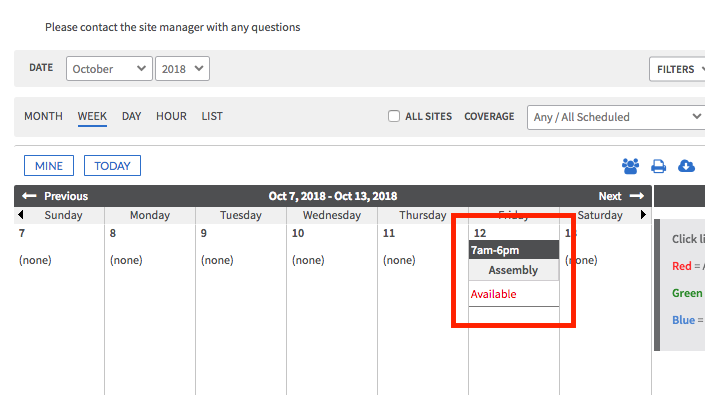The width and height of the screenshot is (705, 395).
Task: Click the Assembly shift label
Action: pyautogui.click(x=513, y=270)
